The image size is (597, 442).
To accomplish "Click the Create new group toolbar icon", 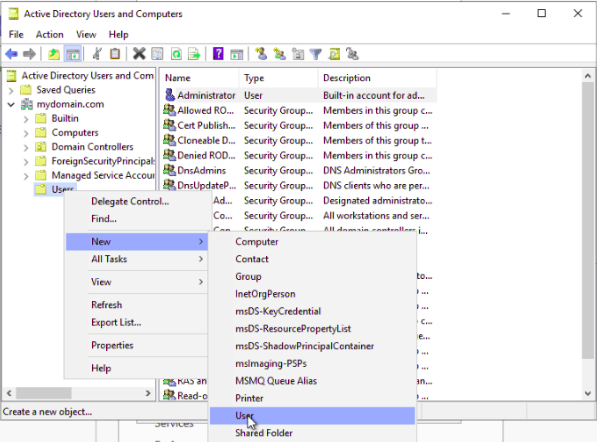I will coord(279,54).
